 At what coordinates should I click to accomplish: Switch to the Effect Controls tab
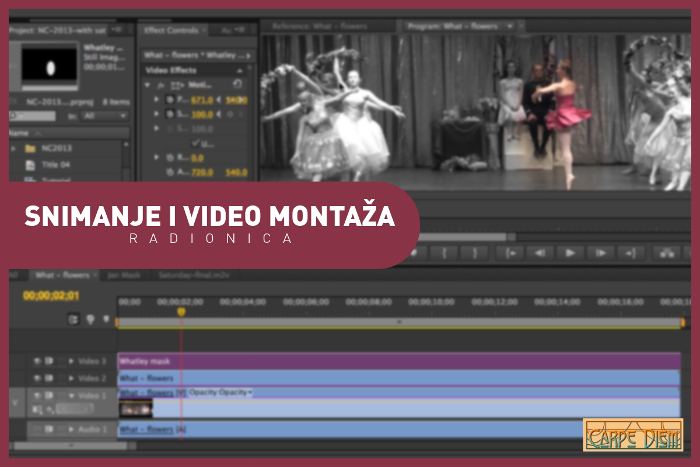(x=171, y=30)
